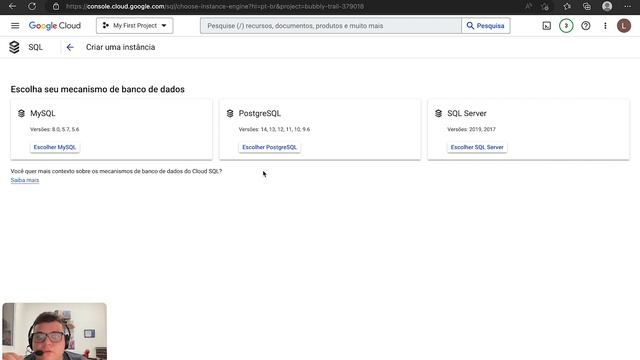The height and width of the screenshot is (360, 640).
Task: Click the Pesquisa search button
Action: [486, 26]
